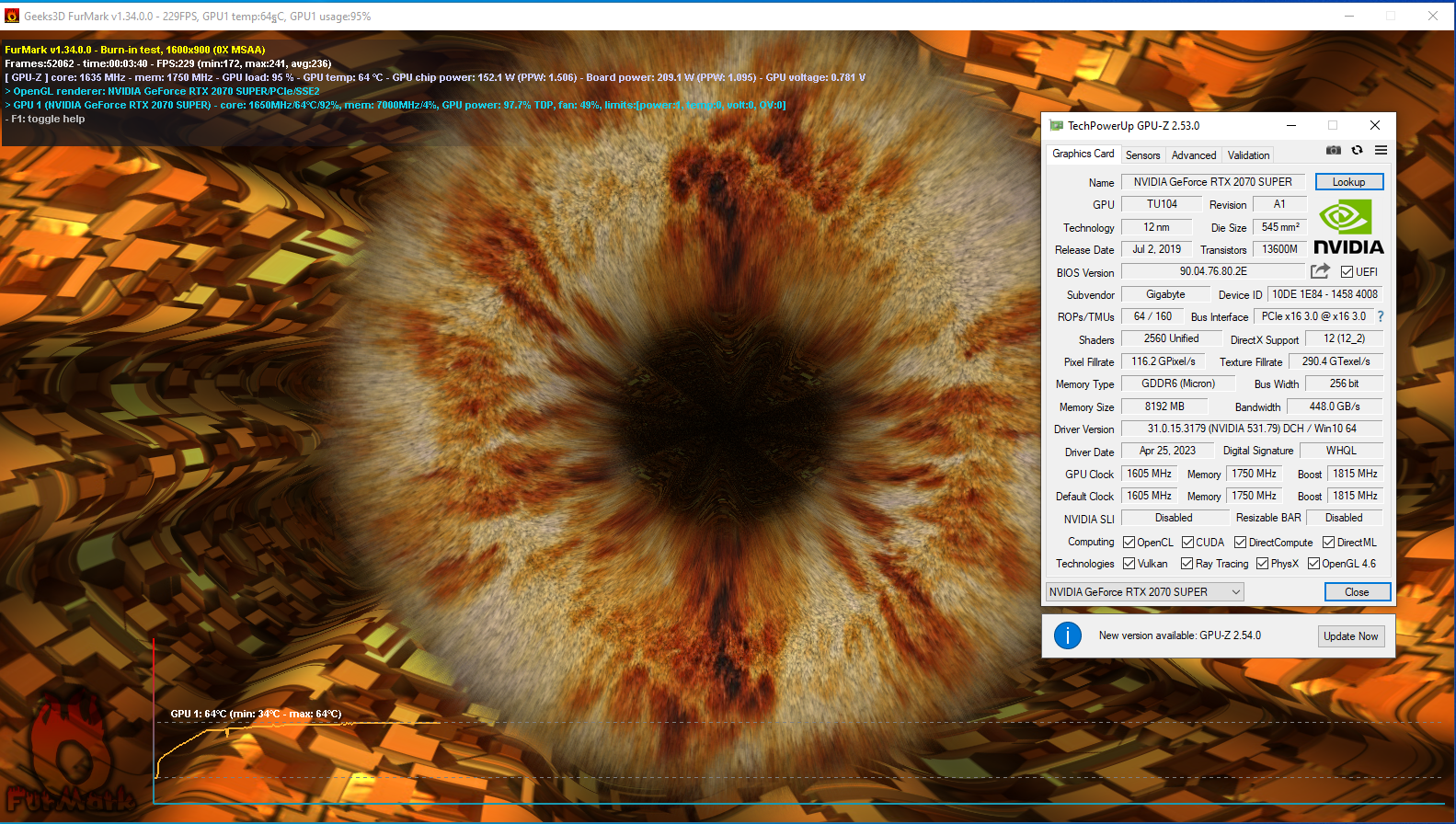Click the Bus Interface question mark
The width and height of the screenshot is (1456, 824).
[1380, 316]
